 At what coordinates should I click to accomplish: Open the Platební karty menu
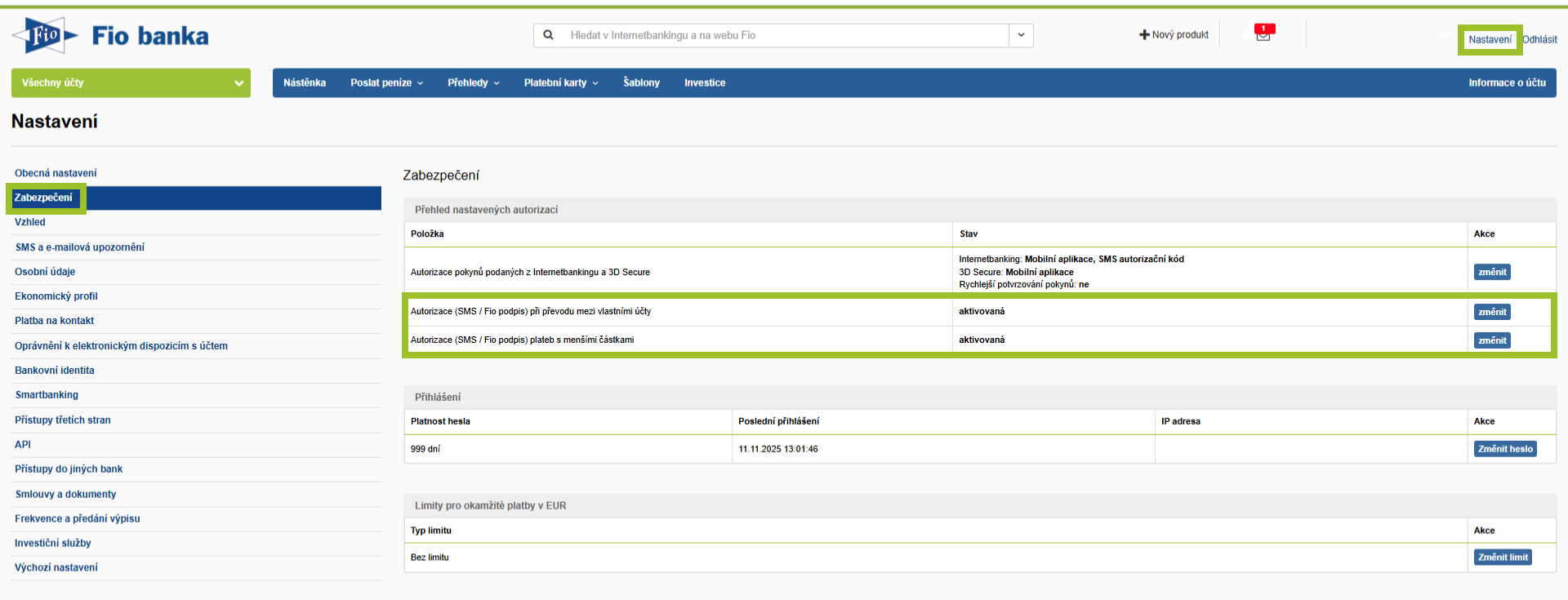tap(560, 82)
